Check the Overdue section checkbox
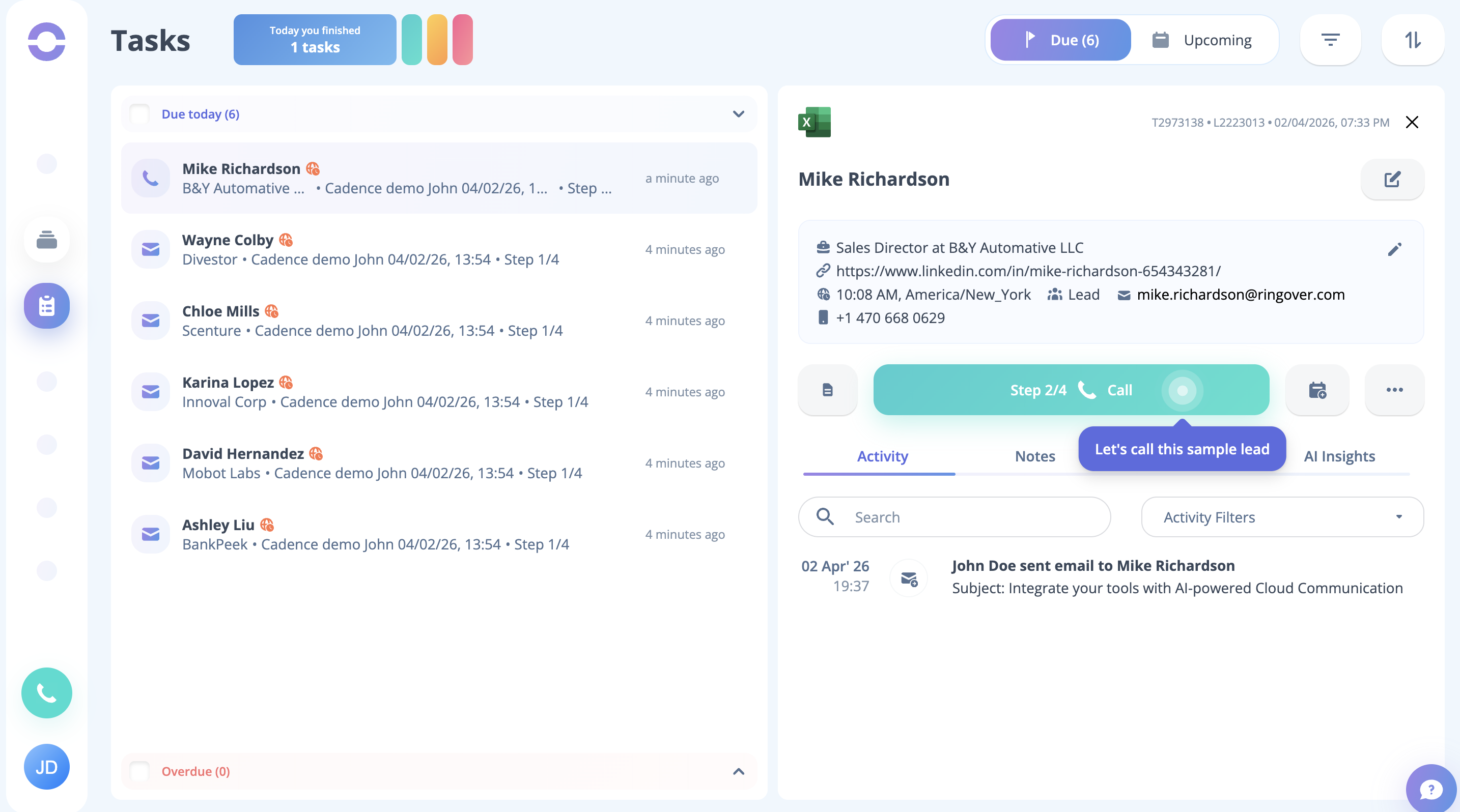This screenshot has width=1460, height=812. (139, 771)
